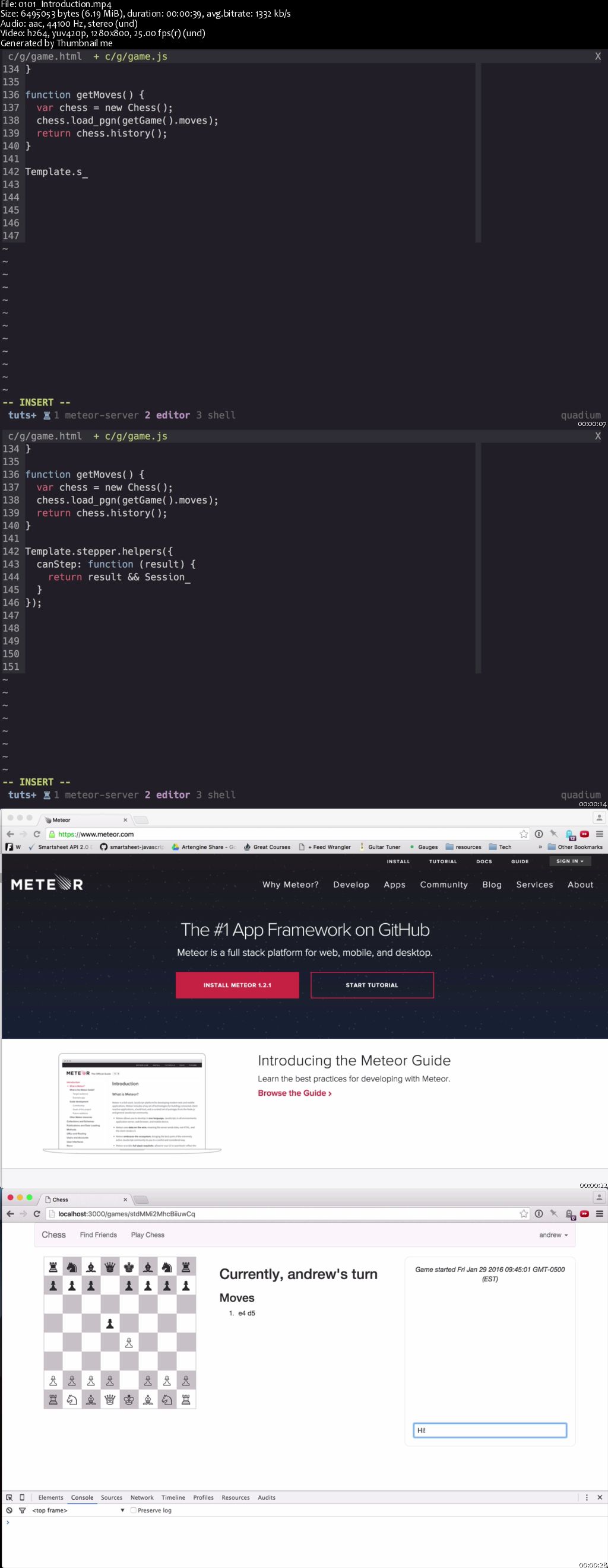This screenshot has width=608, height=1568.
Task: Expand the andrew user dropdown
Action: (553, 1235)
